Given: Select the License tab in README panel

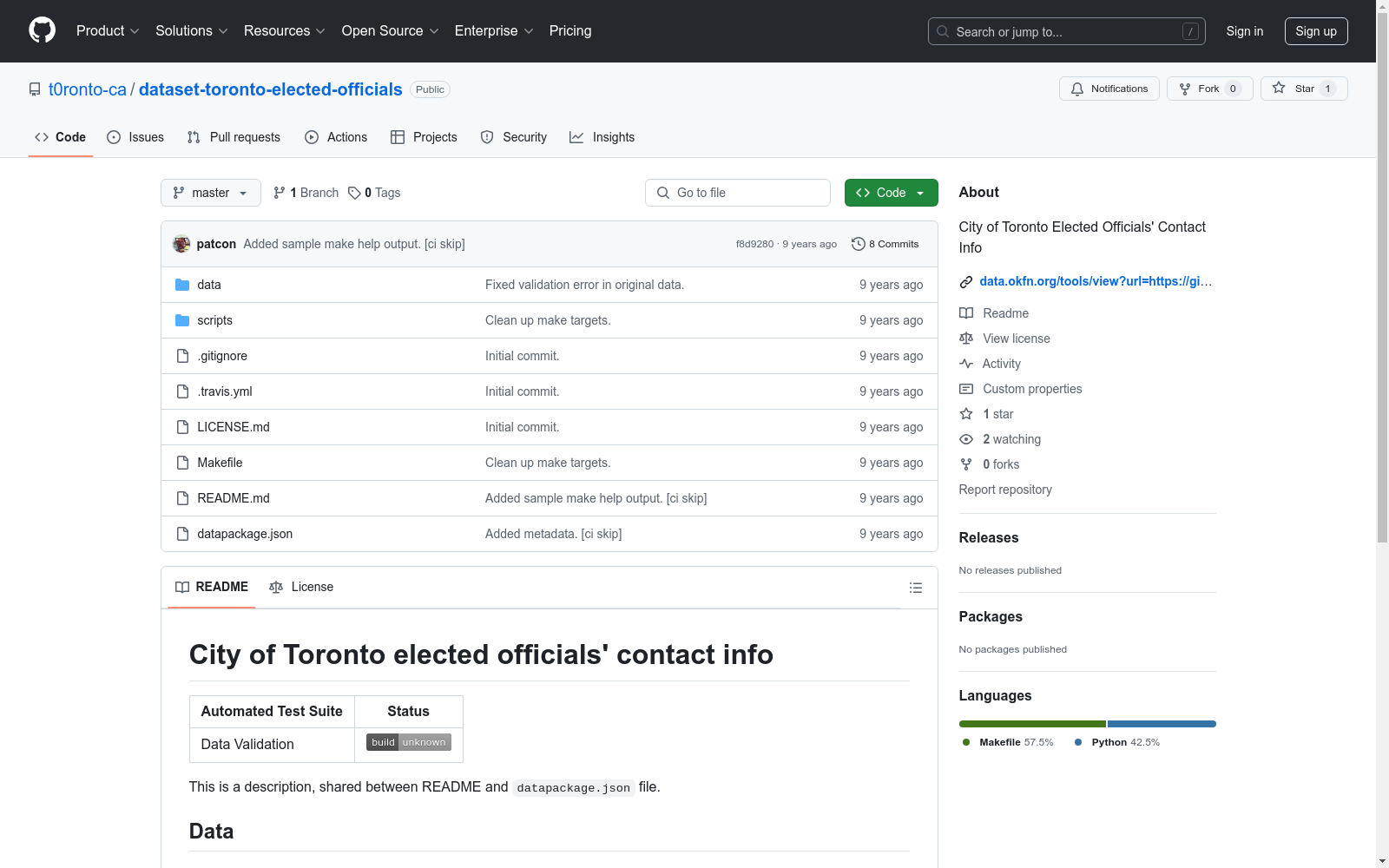Looking at the screenshot, I should 301,588.
